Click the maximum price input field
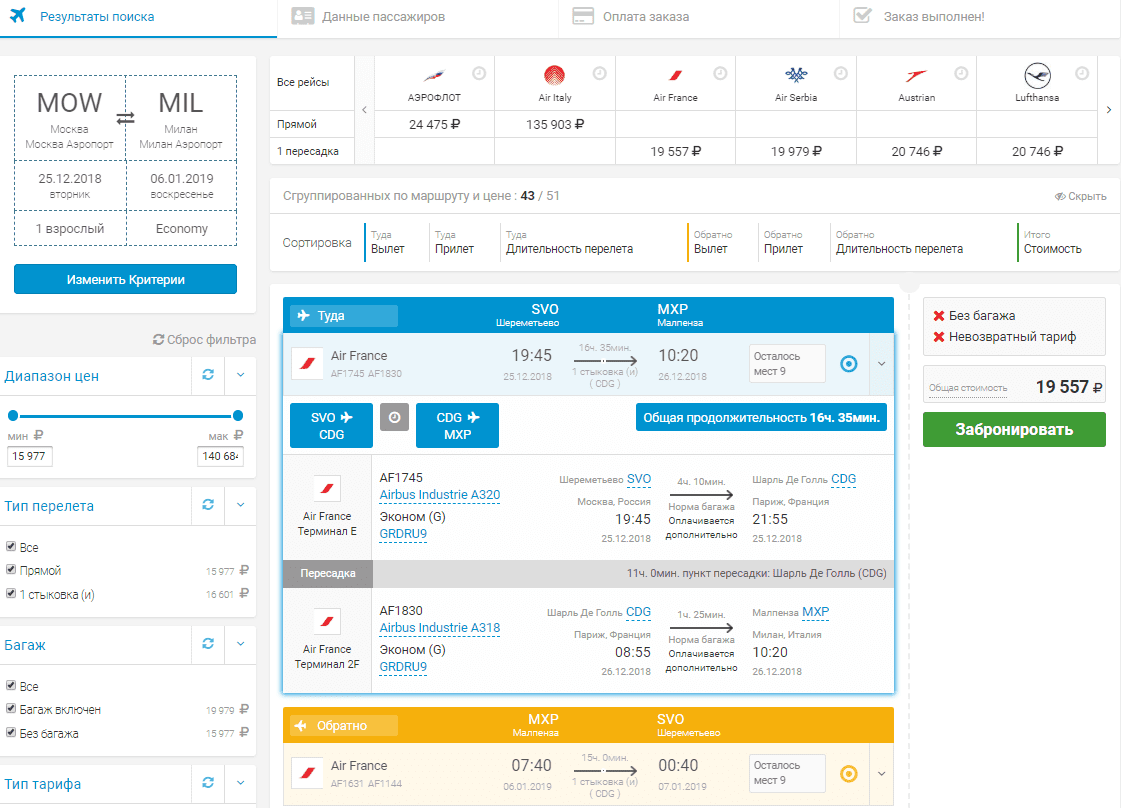Screen dimensions: 1121x808 coord(220,456)
